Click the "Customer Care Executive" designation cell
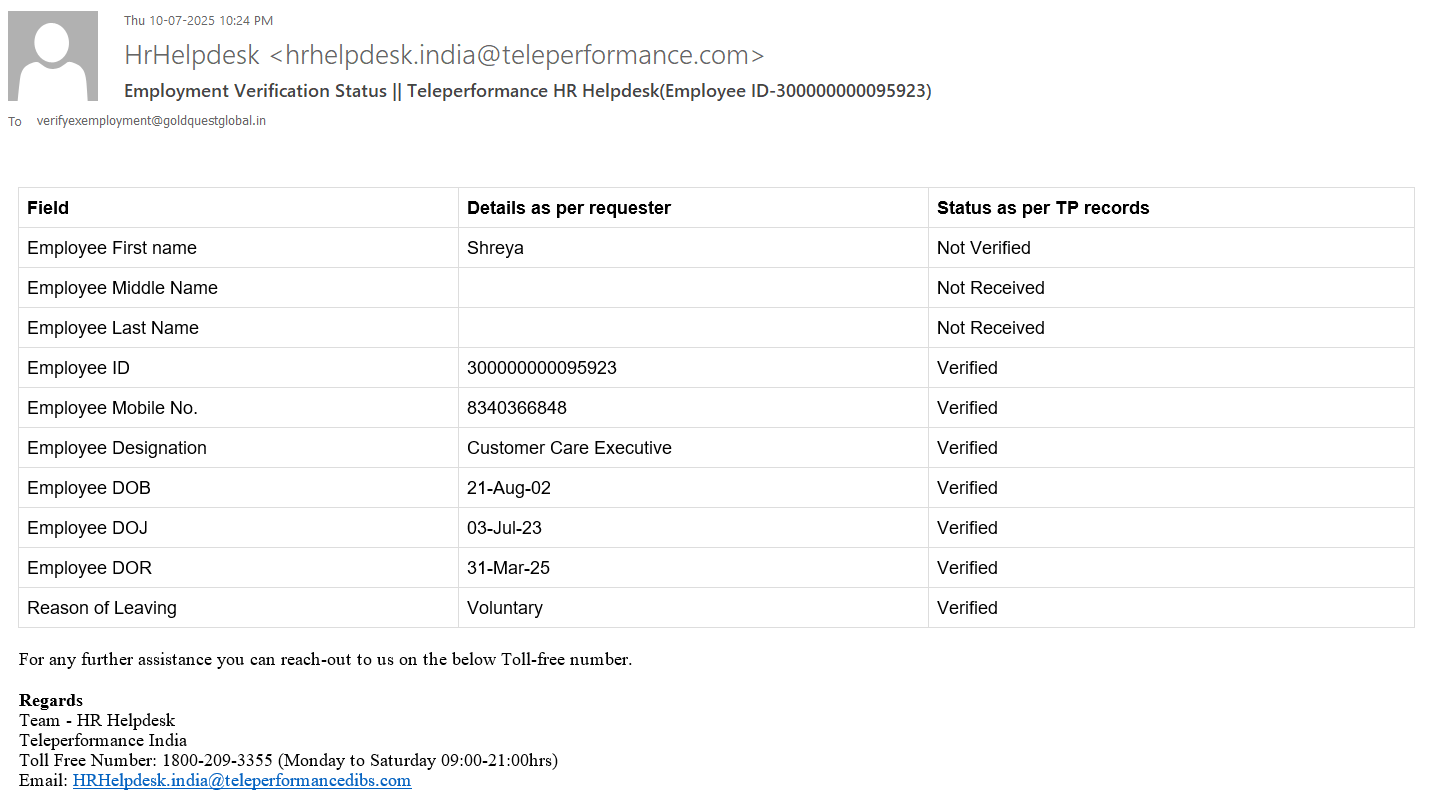 569,448
